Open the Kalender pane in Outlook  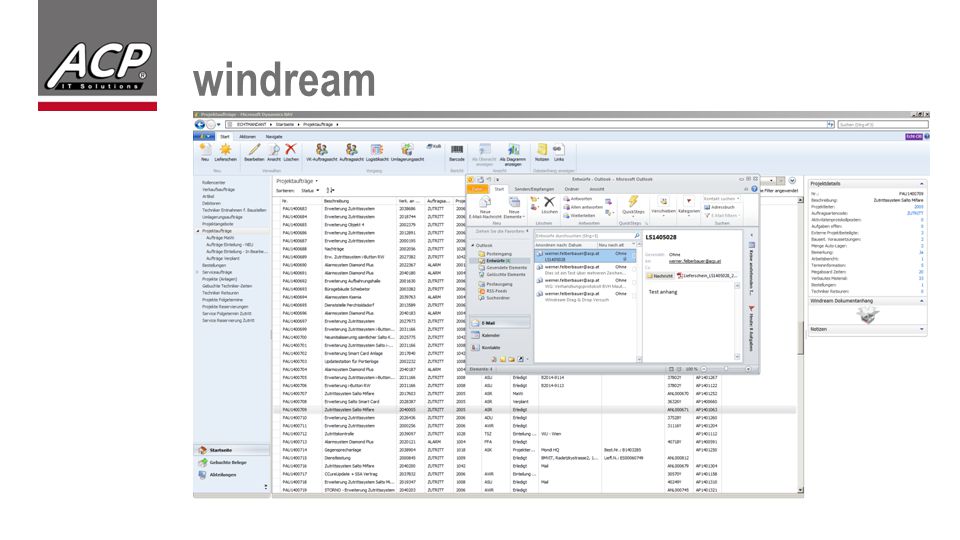(501, 336)
